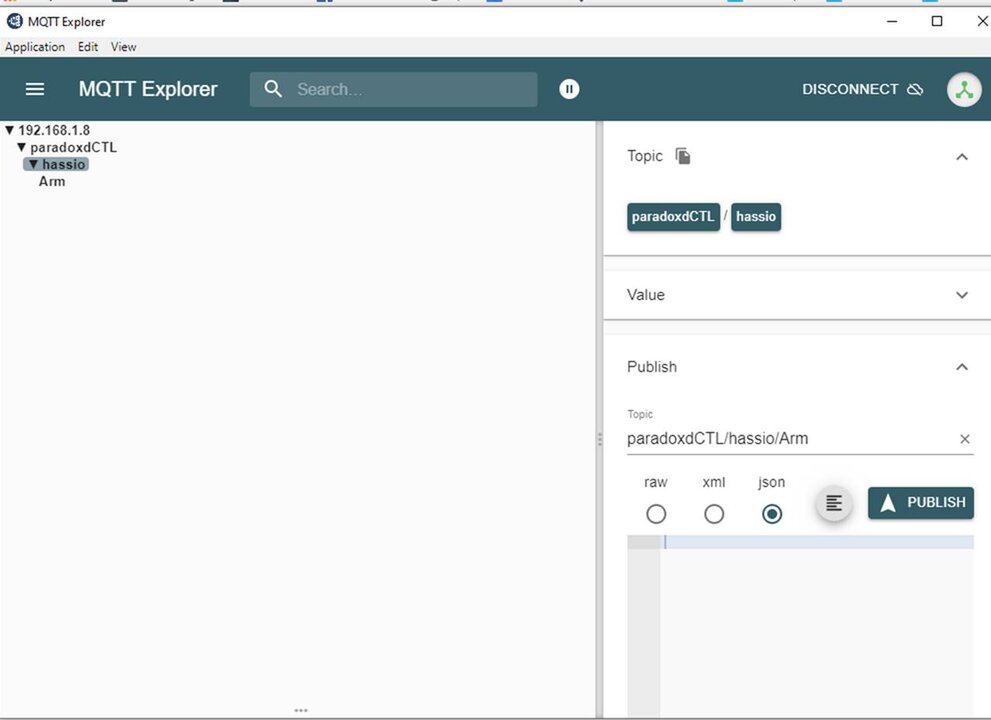Click the vertical panel divider handle
991x720 pixels.
pos(599,439)
